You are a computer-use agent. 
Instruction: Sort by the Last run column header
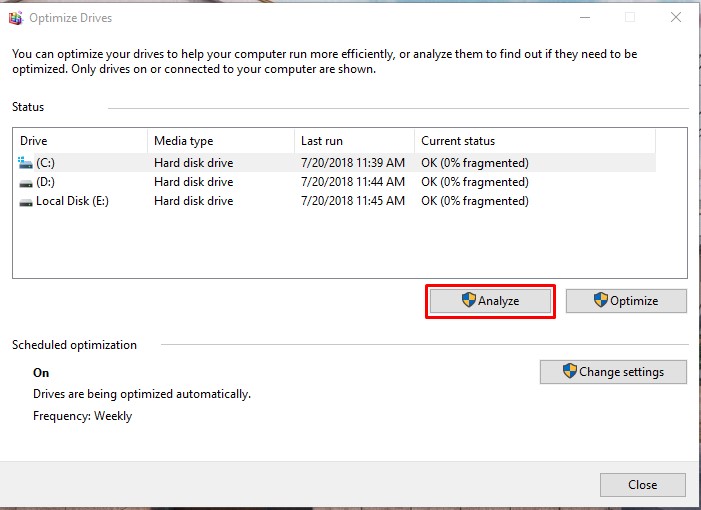(355, 141)
